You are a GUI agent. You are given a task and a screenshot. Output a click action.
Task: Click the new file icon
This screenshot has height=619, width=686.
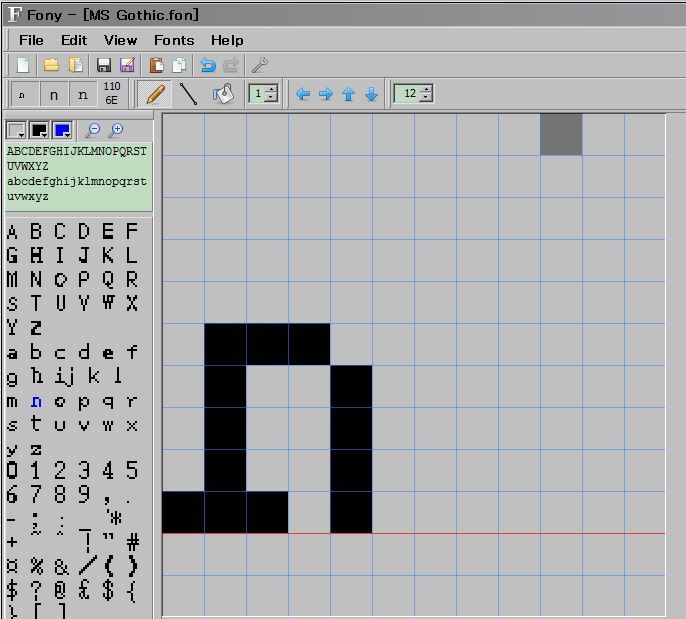(23, 65)
